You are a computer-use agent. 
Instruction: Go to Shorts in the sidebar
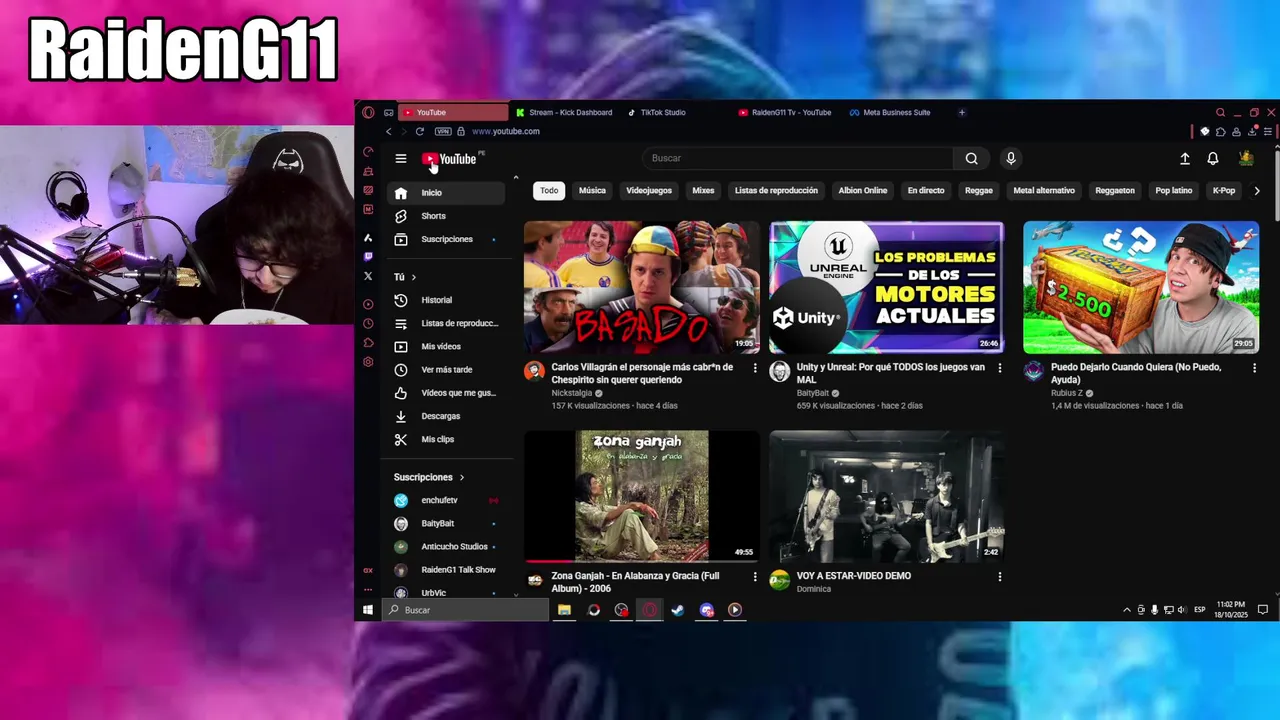pos(446,216)
